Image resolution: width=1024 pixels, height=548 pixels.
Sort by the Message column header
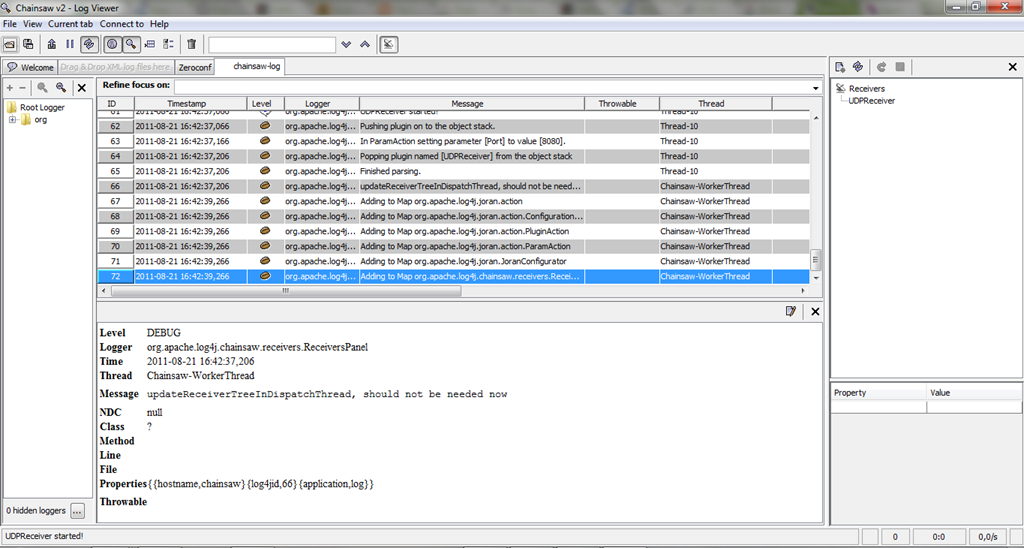472,103
